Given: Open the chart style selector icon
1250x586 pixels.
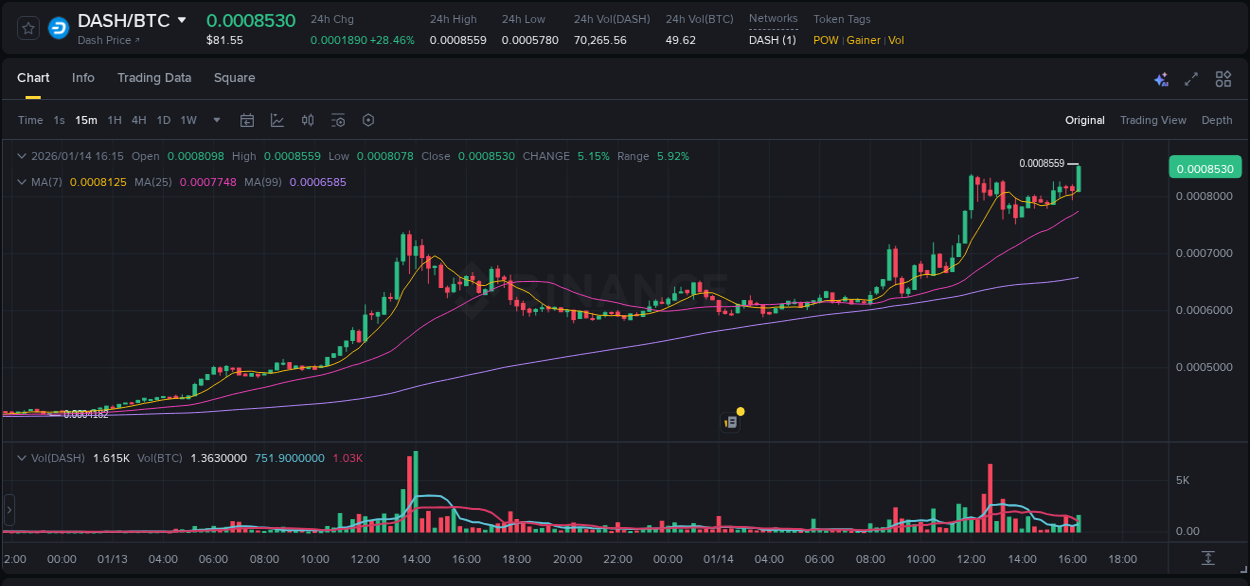Looking at the screenshot, I should pyautogui.click(x=277, y=120).
